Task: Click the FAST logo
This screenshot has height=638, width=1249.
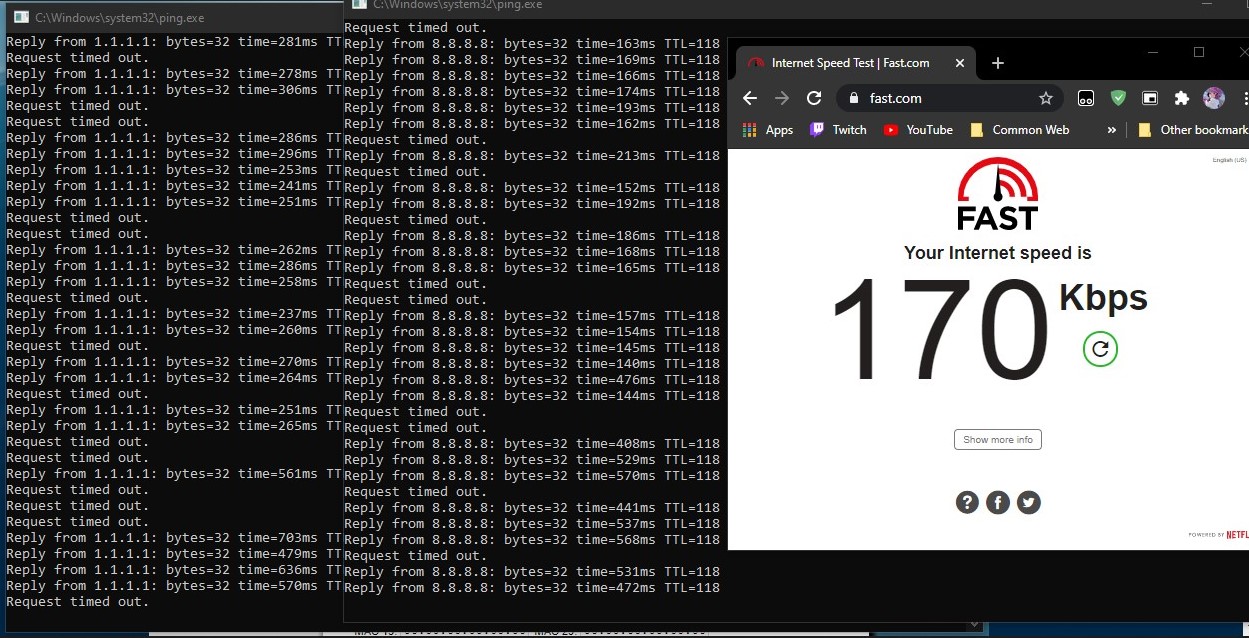Action: [x=997, y=195]
